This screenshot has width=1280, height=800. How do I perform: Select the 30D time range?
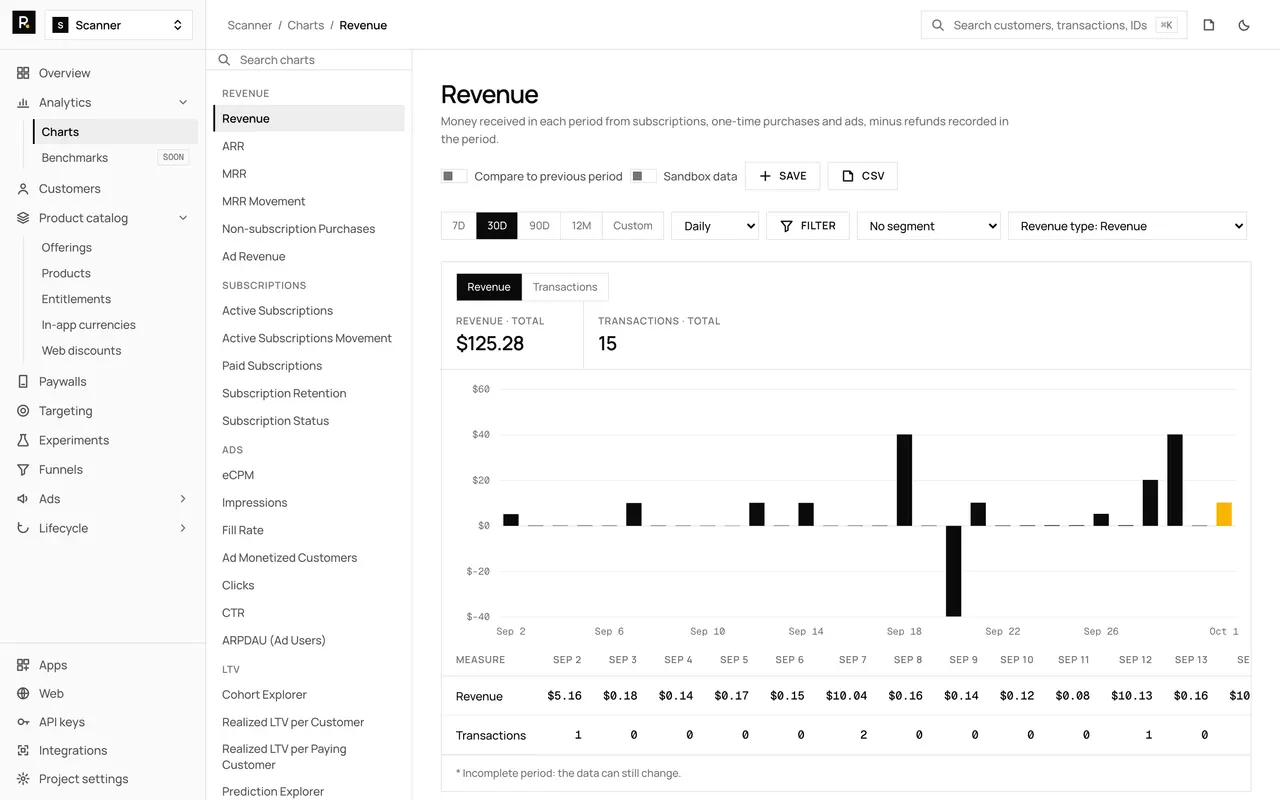[x=497, y=226]
